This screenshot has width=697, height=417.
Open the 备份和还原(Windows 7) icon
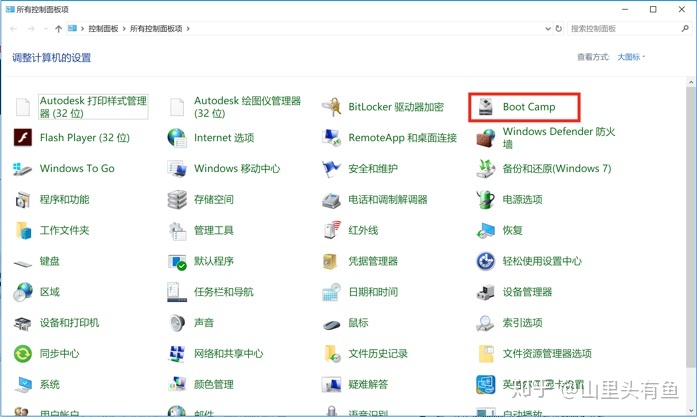click(485, 168)
